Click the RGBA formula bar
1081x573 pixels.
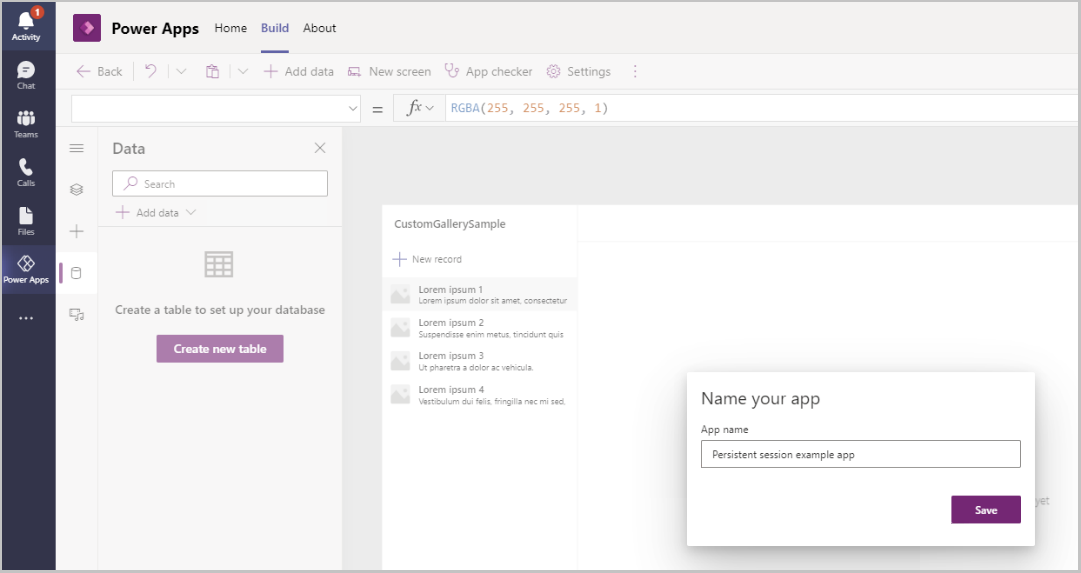tap(762, 108)
